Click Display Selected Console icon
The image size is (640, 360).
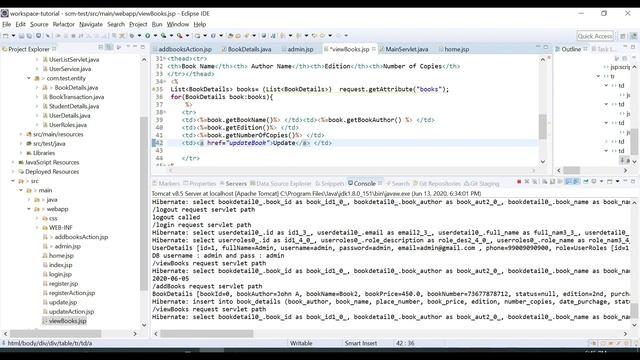tap(594, 182)
